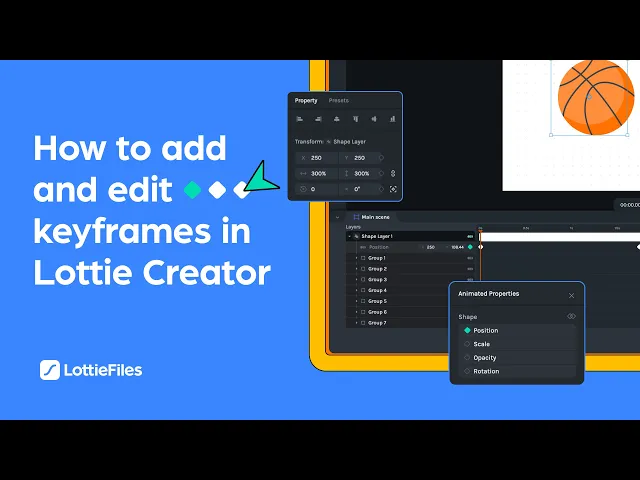The width and height of the screenshot is (640, 480).
Task: Switch to the Property tab
Action: pyautogui.click(x=306, y=100)
